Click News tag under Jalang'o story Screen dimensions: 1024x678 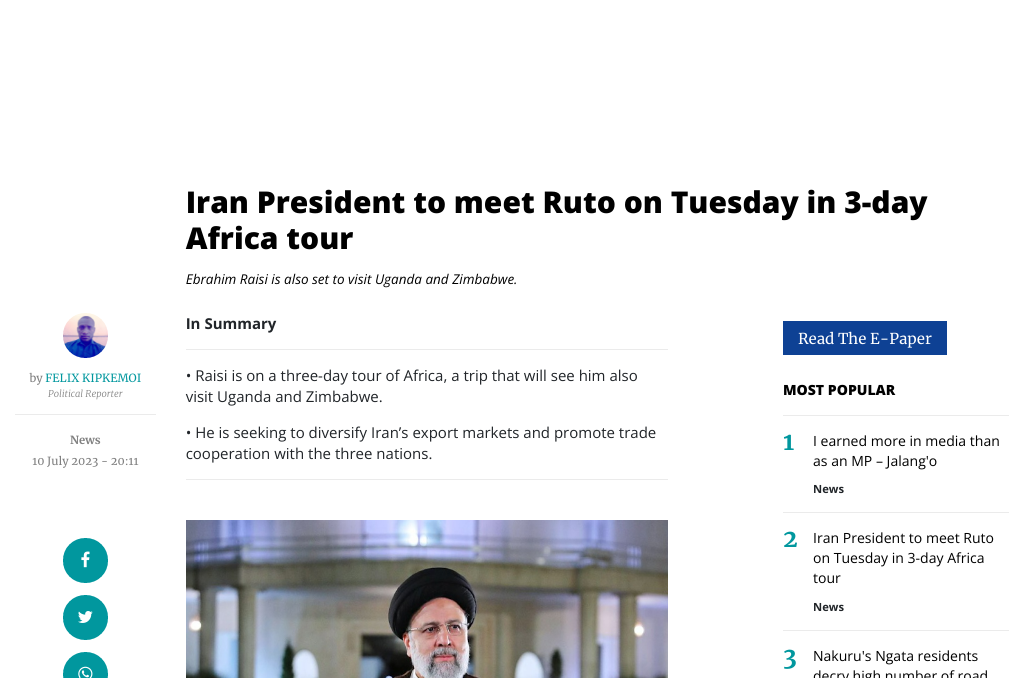pyautogui.click(x=828, y=489)
